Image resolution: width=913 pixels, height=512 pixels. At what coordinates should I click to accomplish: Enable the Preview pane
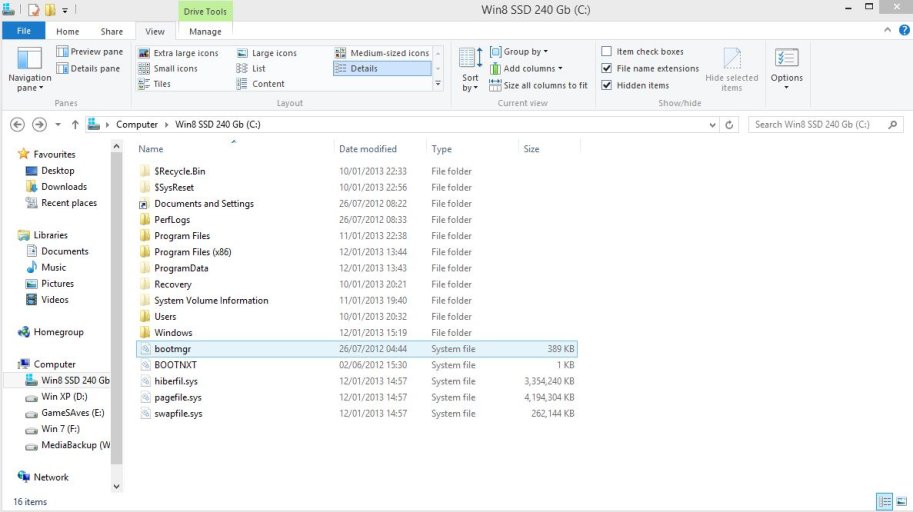pyautogui.click(x=90, y=51)
